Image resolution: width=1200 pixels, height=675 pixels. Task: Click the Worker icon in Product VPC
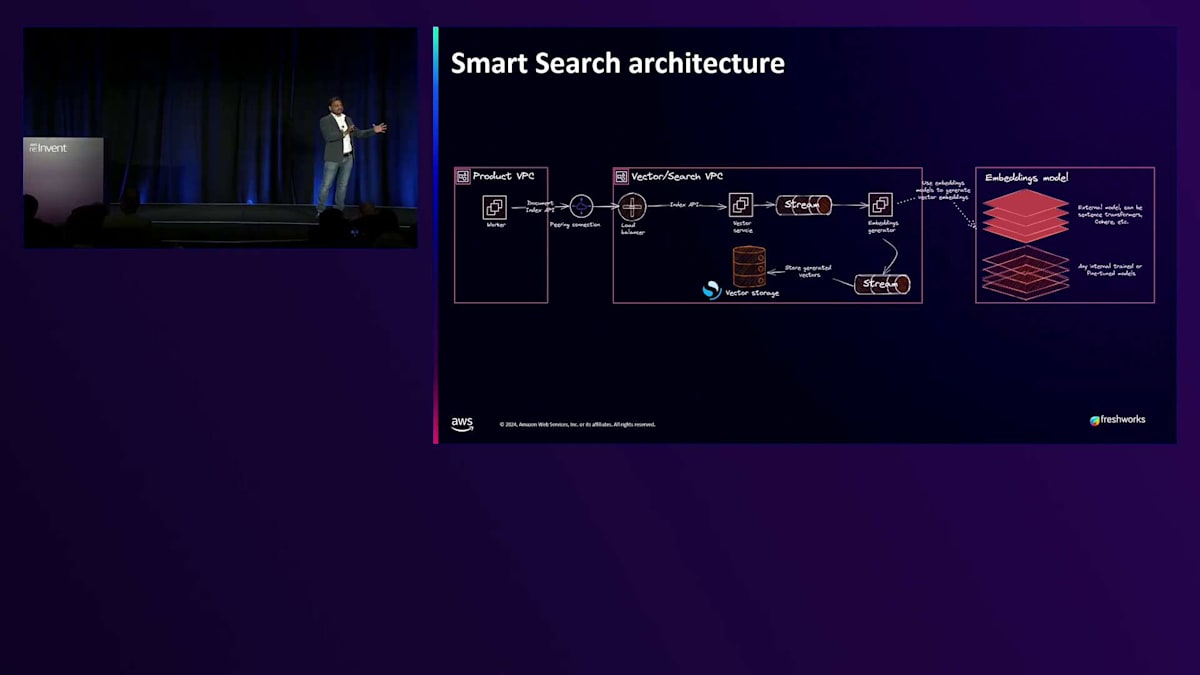click(495, 207)
